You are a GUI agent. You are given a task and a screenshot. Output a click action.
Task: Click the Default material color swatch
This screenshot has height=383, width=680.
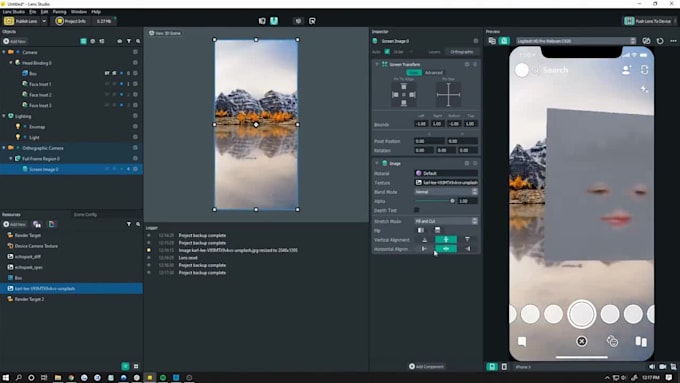[x=418, y=173]
